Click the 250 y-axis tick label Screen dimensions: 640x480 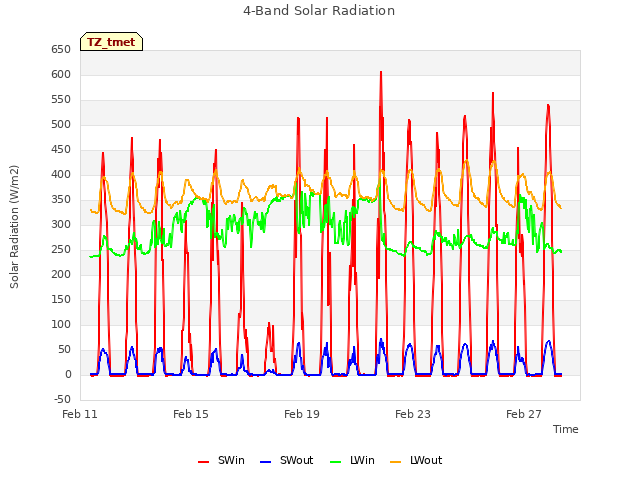(61, 250)
